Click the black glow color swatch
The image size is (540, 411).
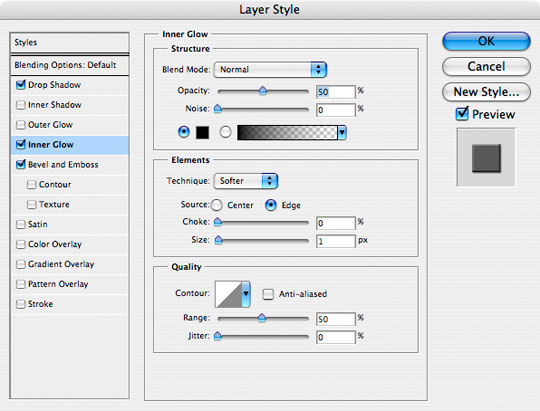(202, 132)
